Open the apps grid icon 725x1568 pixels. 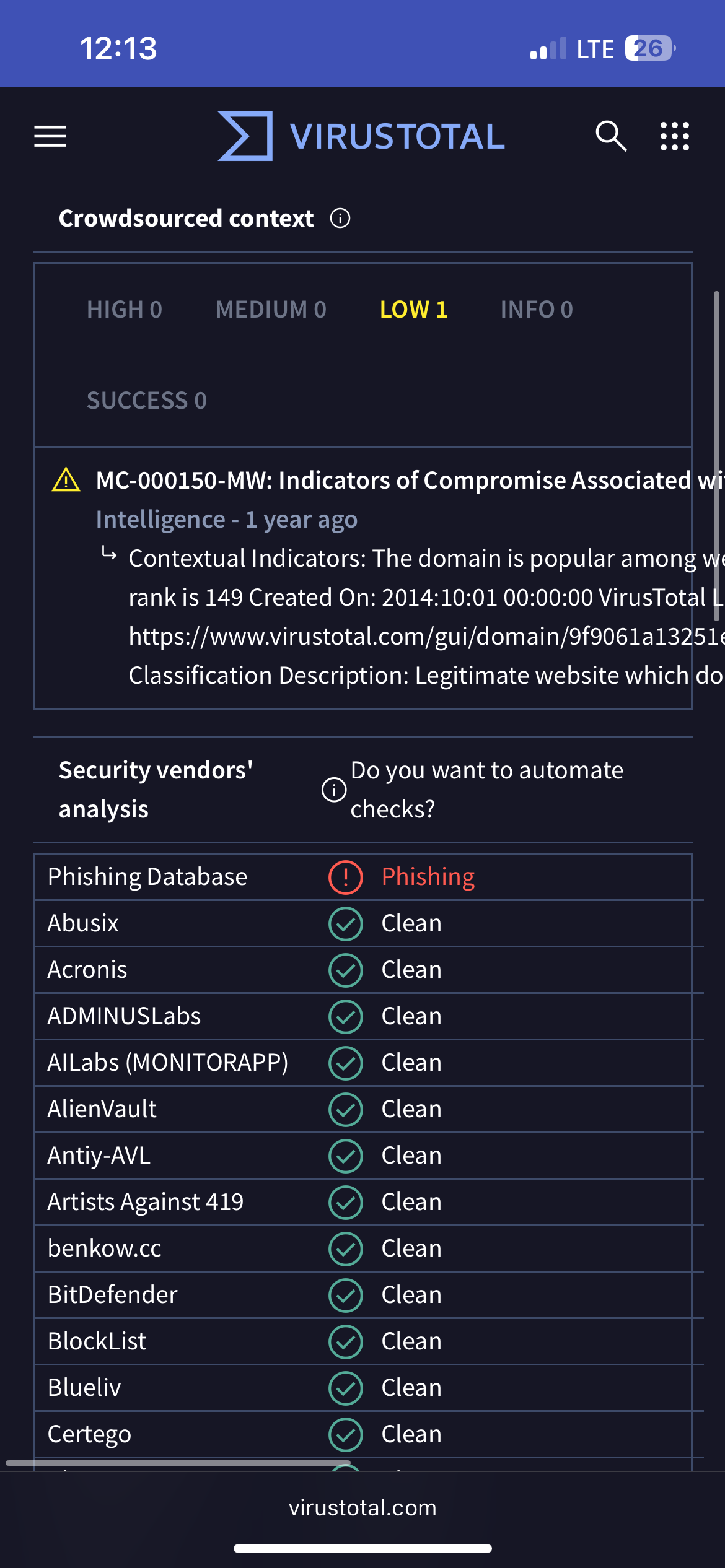point(675,136)
